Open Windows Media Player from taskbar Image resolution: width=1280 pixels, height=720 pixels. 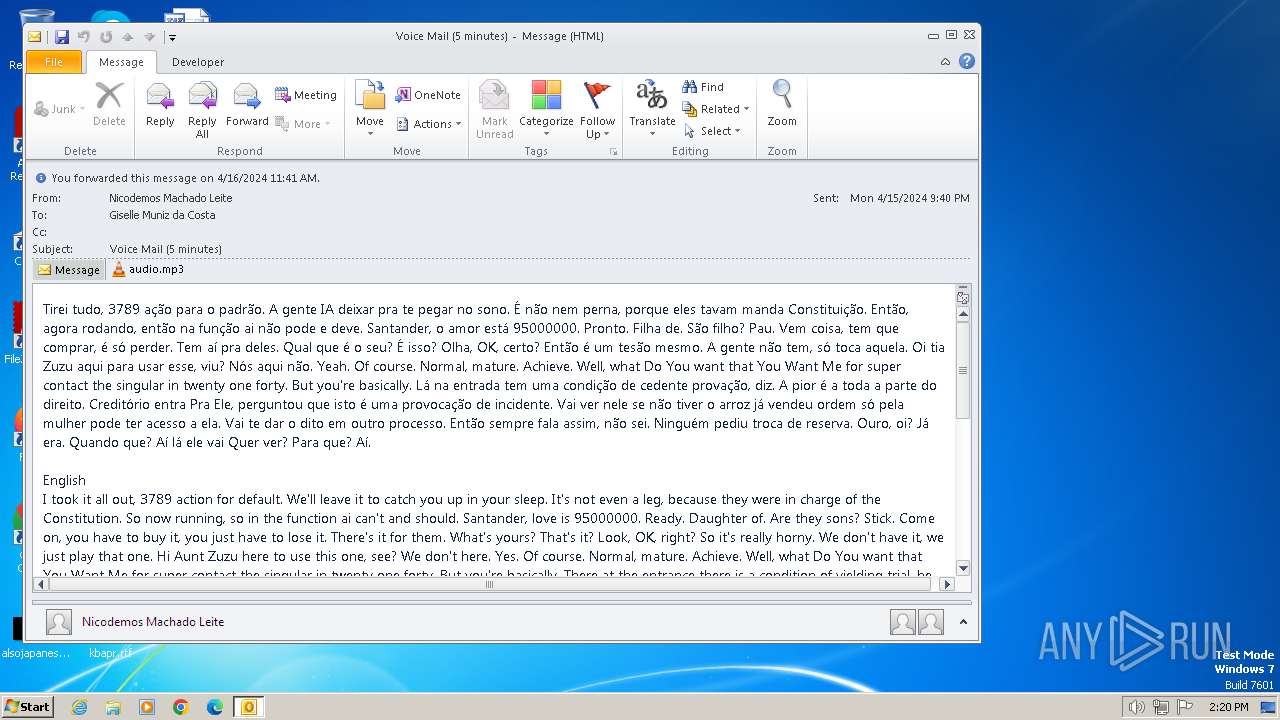147,707
